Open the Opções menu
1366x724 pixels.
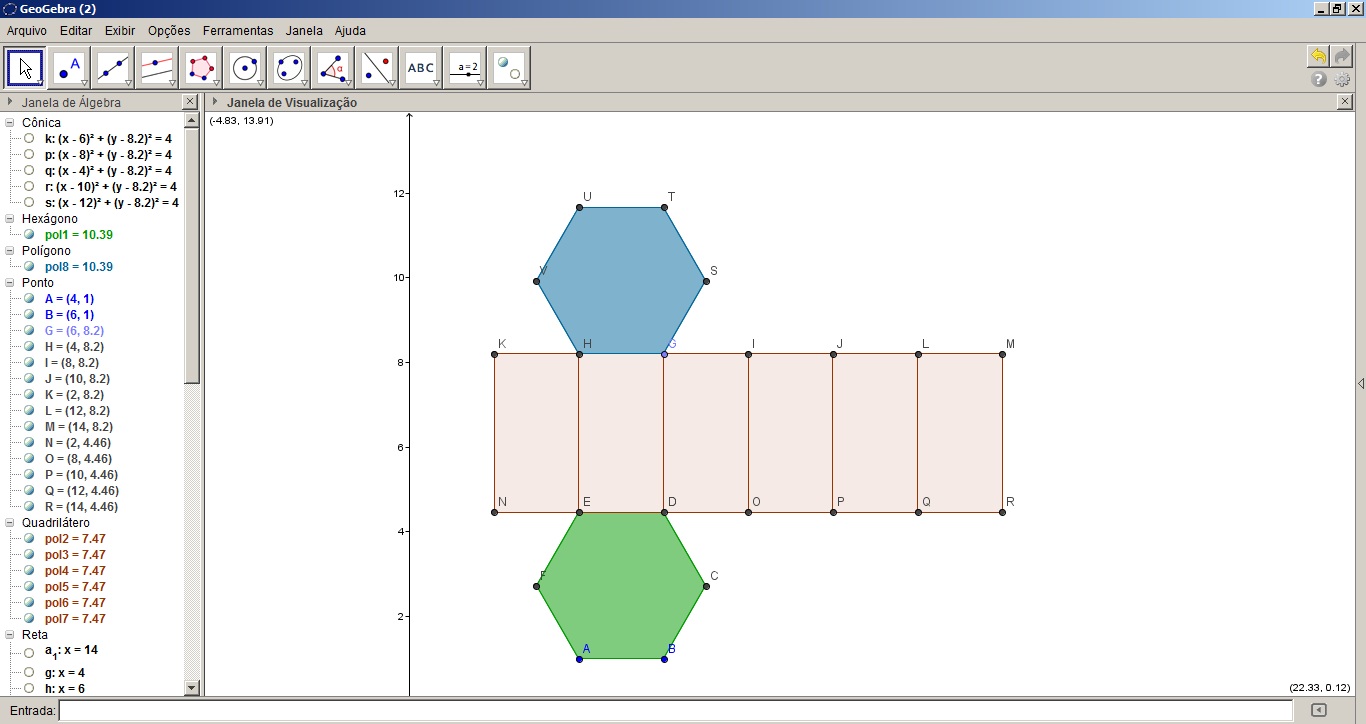169,31
